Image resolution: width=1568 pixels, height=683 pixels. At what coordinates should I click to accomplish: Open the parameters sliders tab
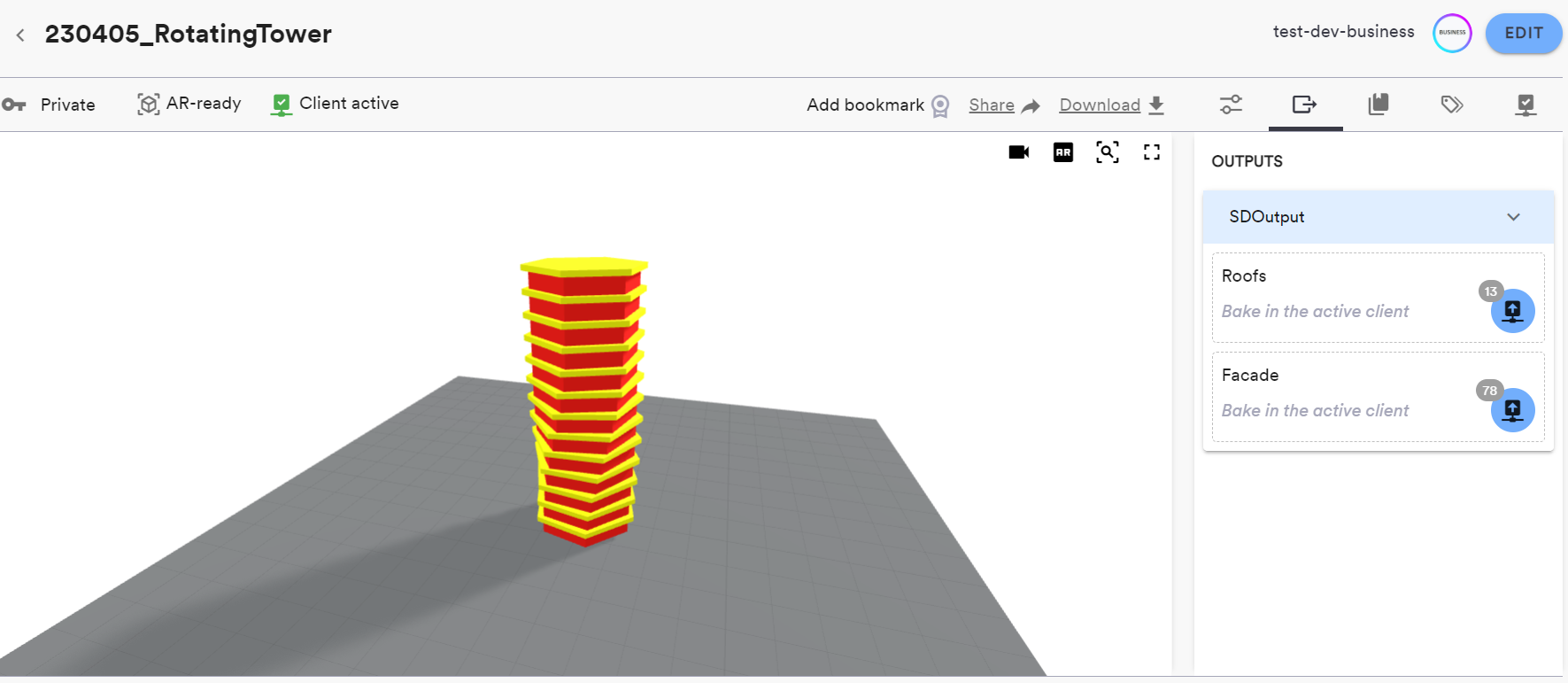[1231, 105]
